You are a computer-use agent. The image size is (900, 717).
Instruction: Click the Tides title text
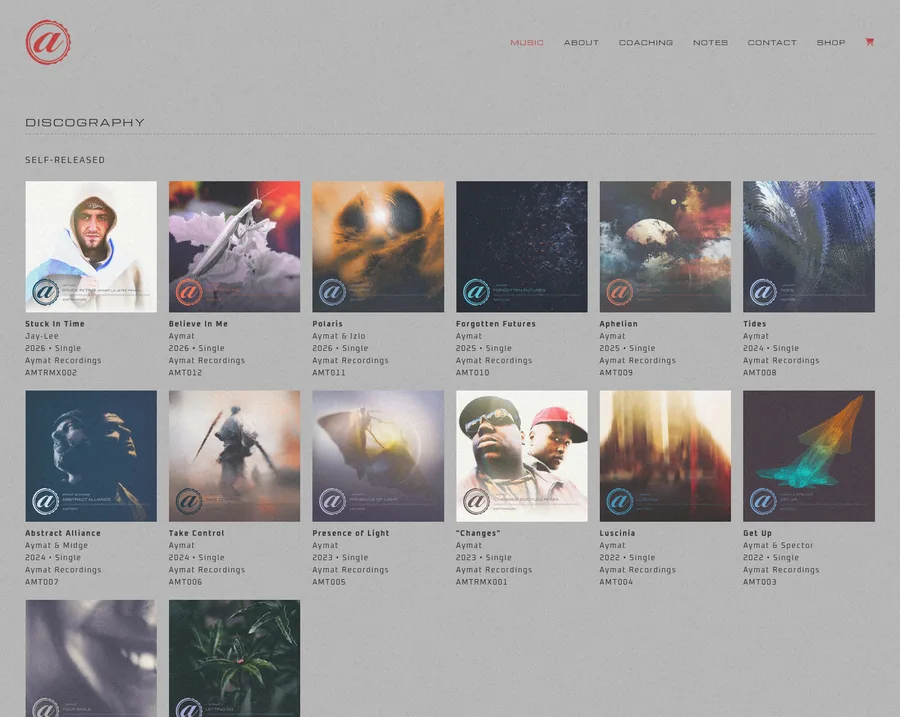tap(754, 324)
